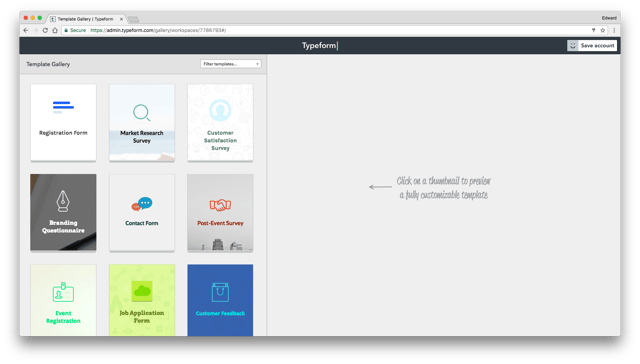
Task: Open the Chrome three-dot menu
Action: tap(614, 30)
